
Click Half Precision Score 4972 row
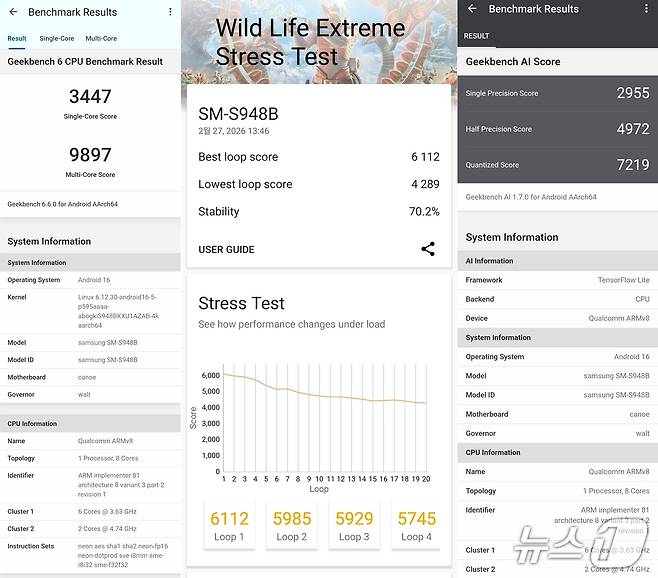[558, 129]
